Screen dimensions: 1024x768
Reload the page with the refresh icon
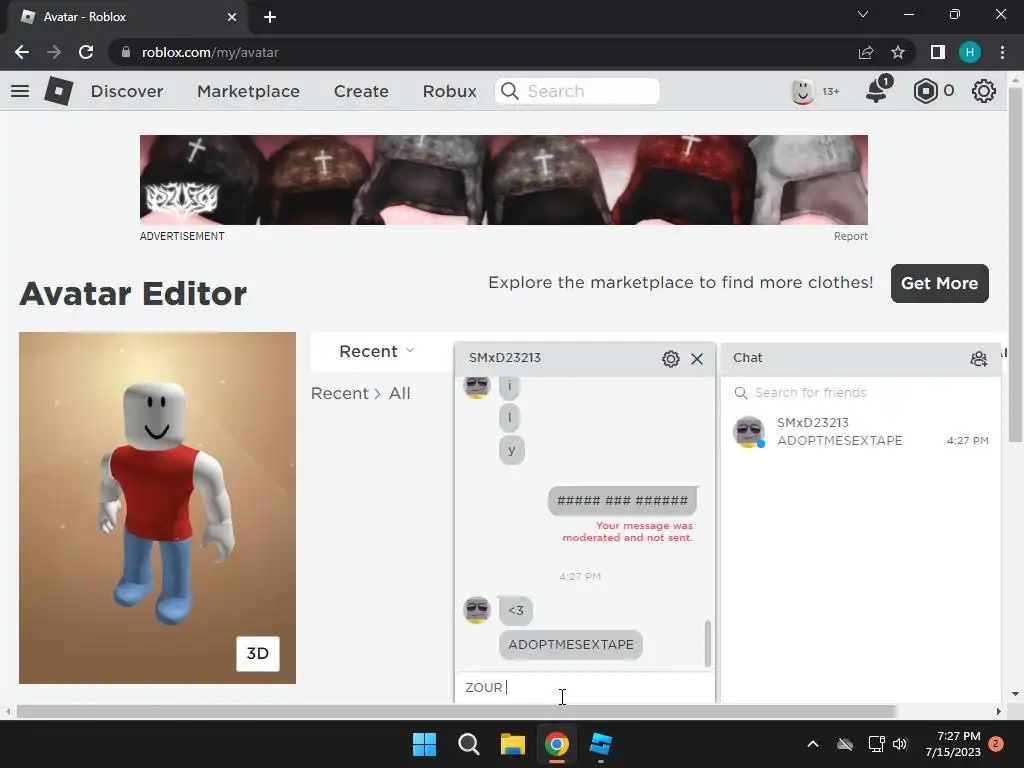coord(86,52)
